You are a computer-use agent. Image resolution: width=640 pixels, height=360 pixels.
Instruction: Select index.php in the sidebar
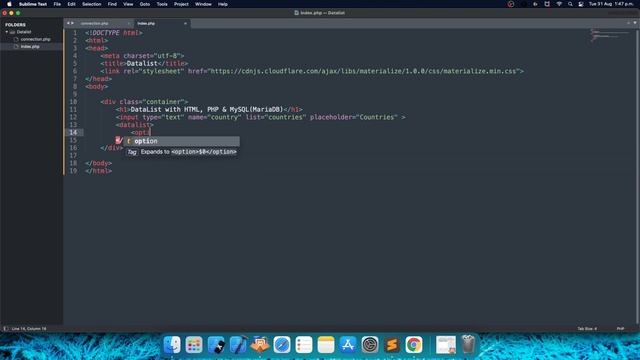coord(30,47)
